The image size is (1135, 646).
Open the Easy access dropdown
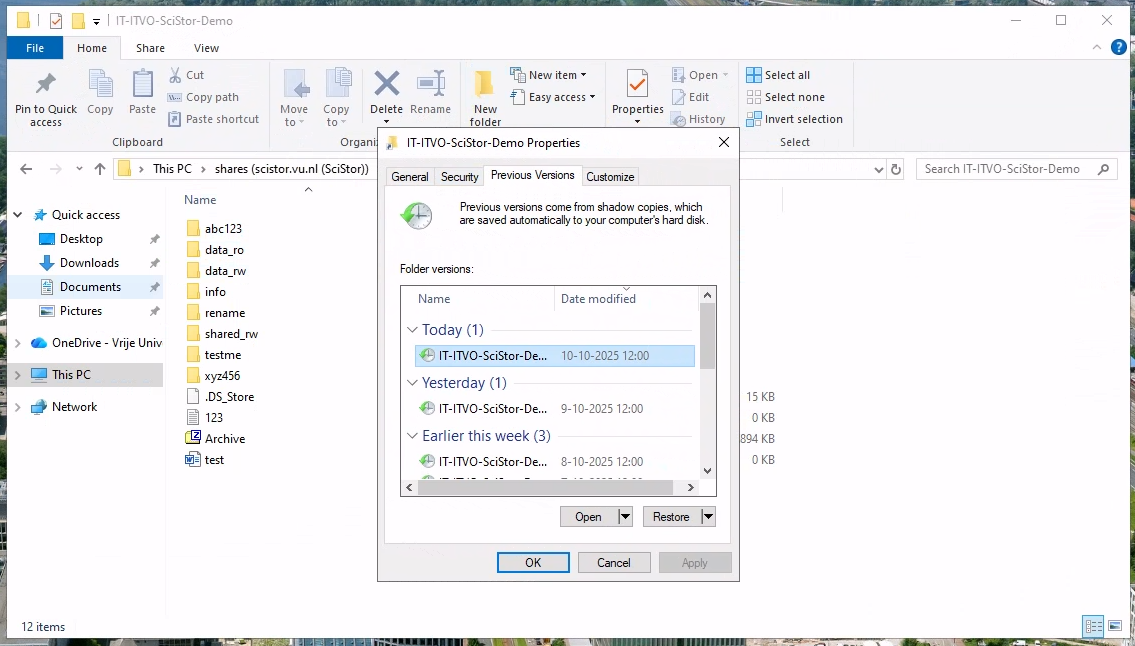[554, 97]
